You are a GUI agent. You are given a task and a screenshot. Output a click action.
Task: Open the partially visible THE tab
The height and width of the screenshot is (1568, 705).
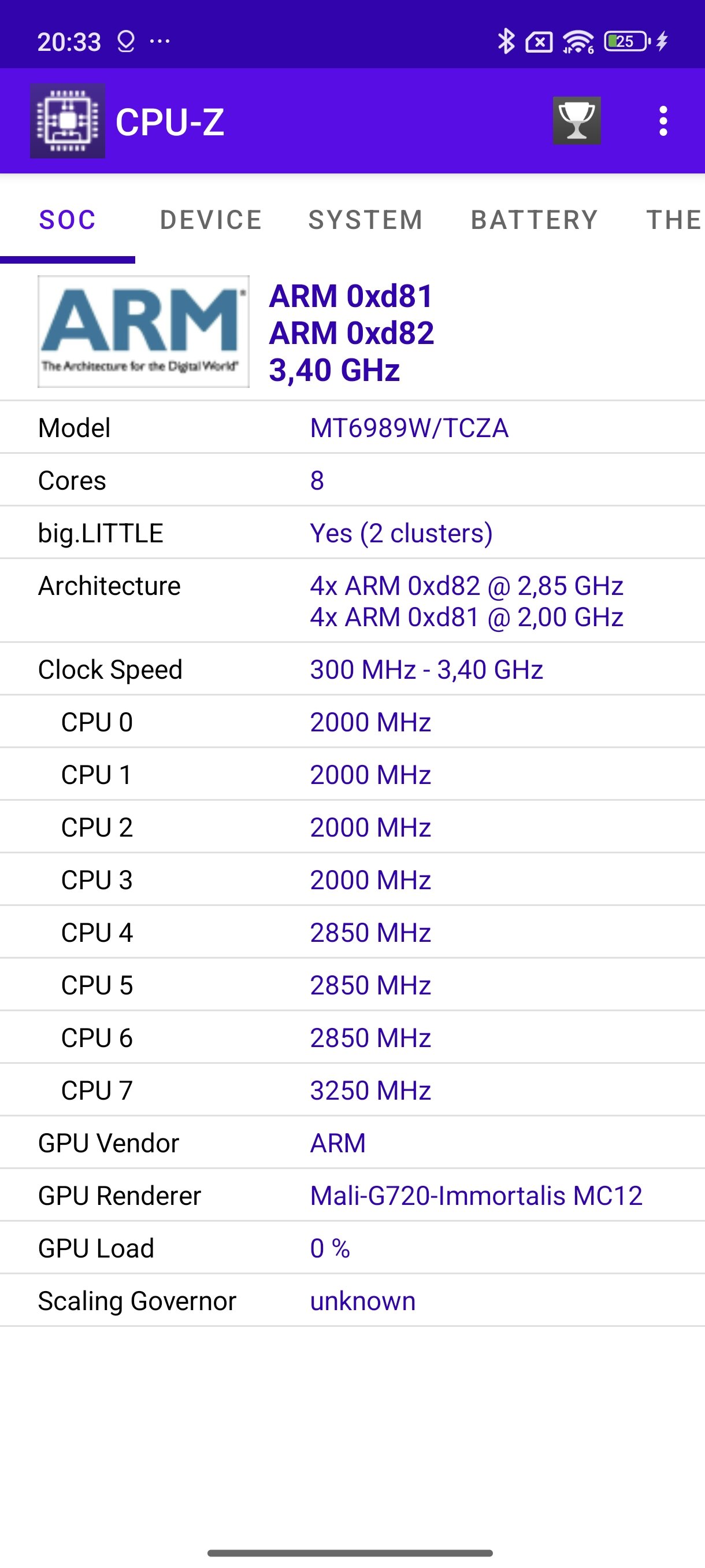pyautogui.click(x=672, y=220)
